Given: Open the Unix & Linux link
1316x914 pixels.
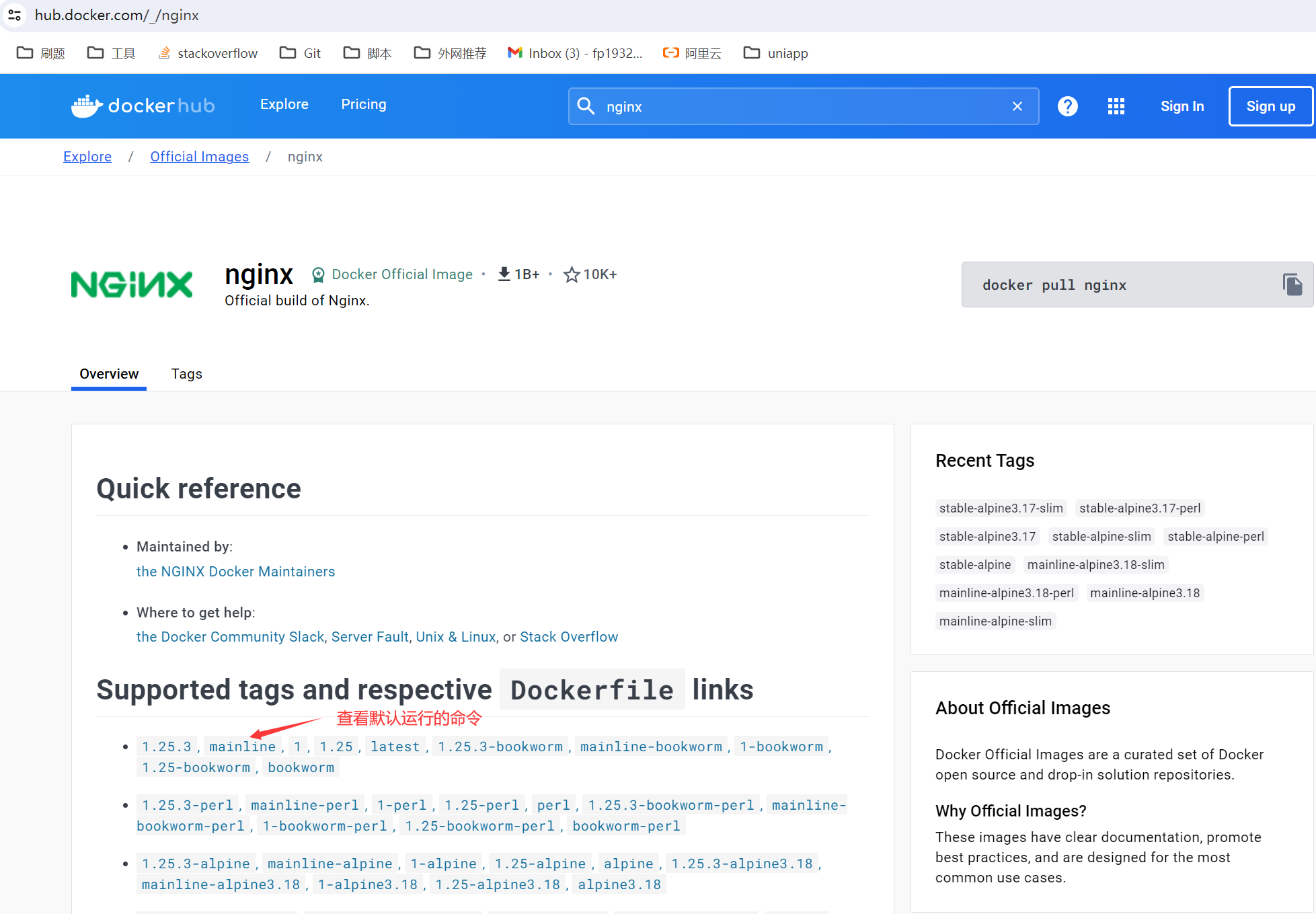Looking at the screenshot, I should [x=456, y=637].
